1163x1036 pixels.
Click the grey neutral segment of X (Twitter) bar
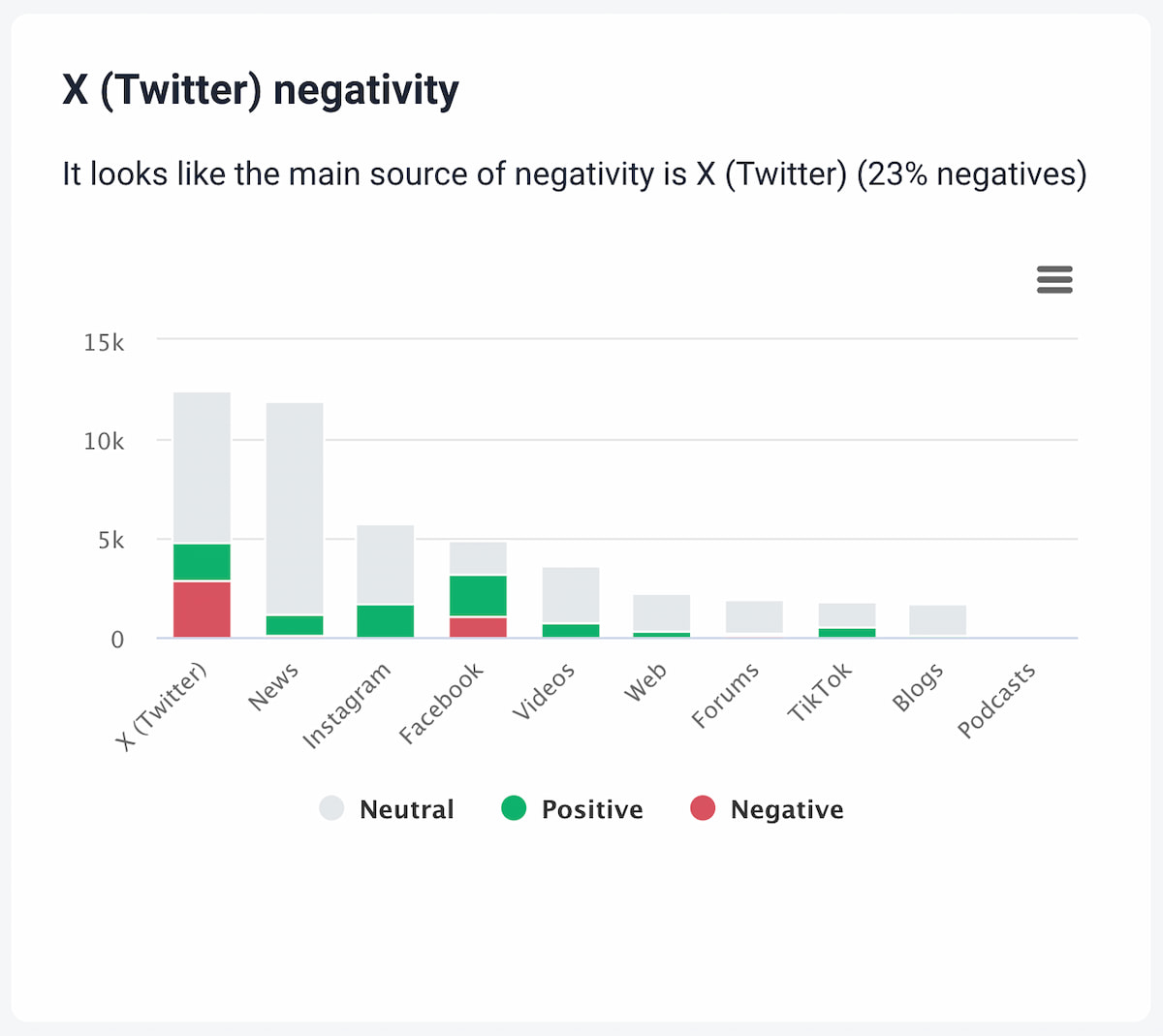coord(202,467)
